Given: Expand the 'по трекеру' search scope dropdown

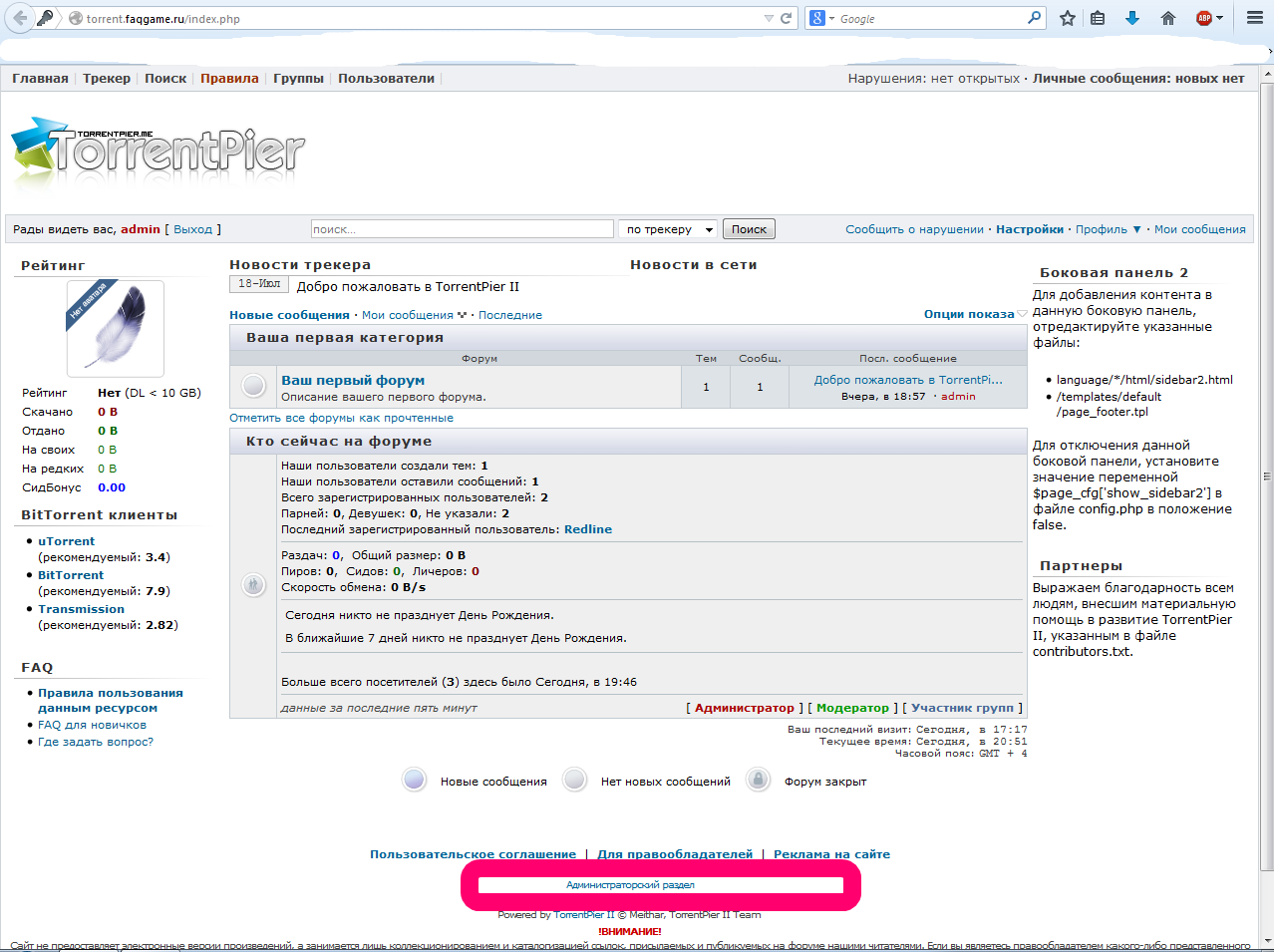Looking at the screenshot, I should coord(668,229).
